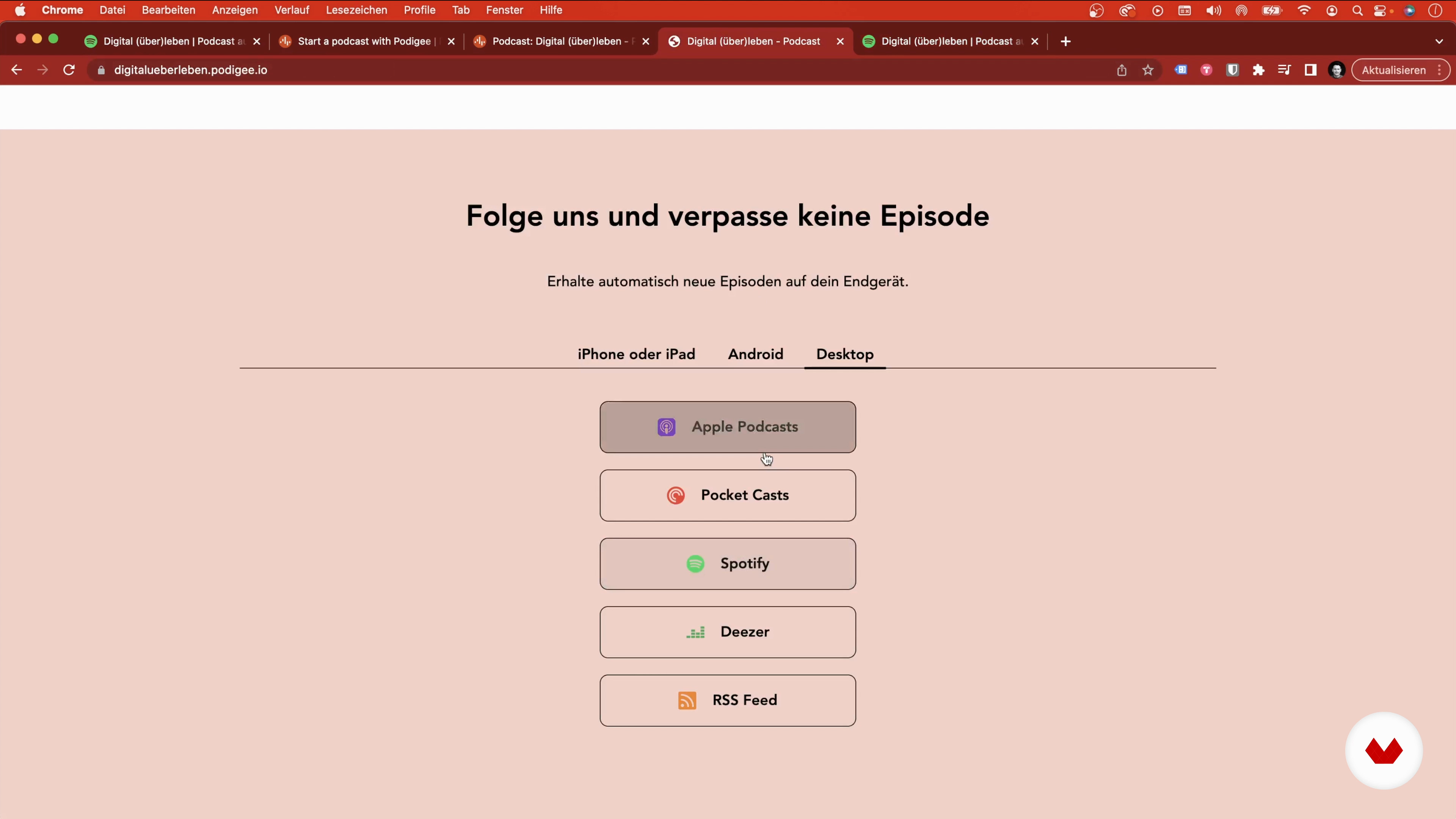Screen dimensions: 1456x819
Task: Switch to the iPhone oder iPad tab
Action: click(636, 355)
